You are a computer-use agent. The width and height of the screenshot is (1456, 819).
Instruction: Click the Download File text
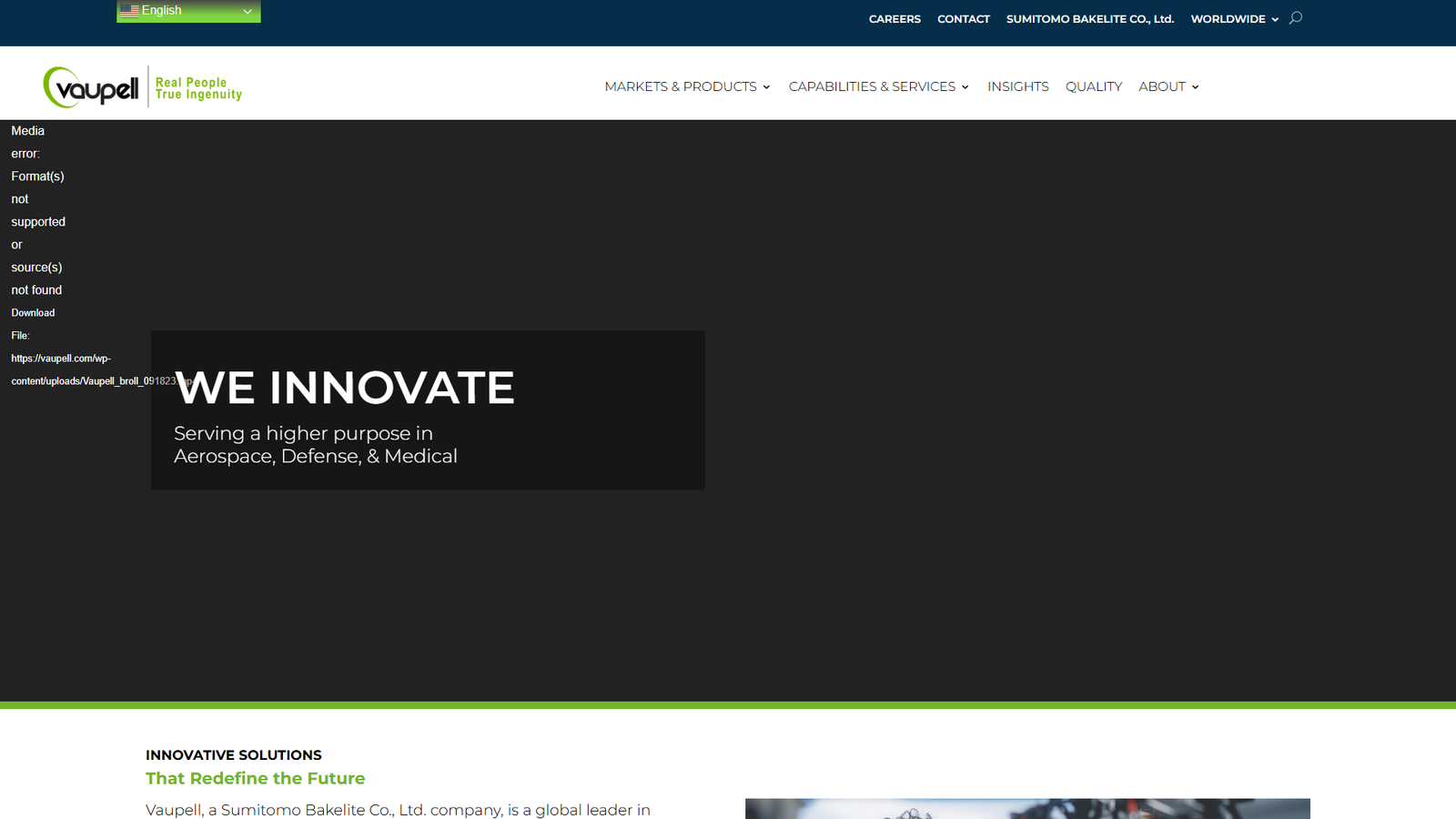click(x=33, y=313)
